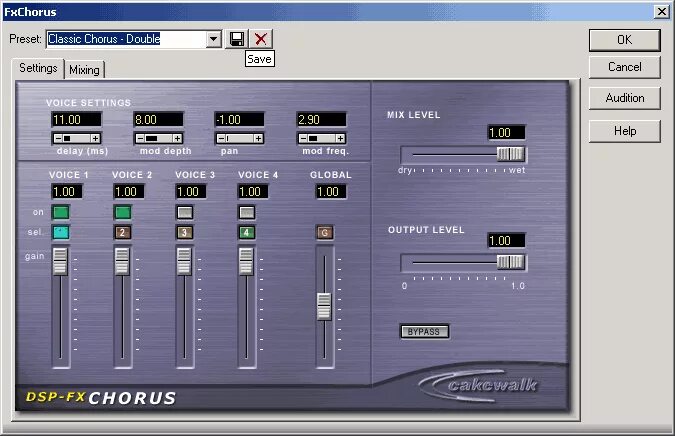This screenshot has width=675, height=436.
Task: Click the mod depth value 8.00
Action: (158, 120)
